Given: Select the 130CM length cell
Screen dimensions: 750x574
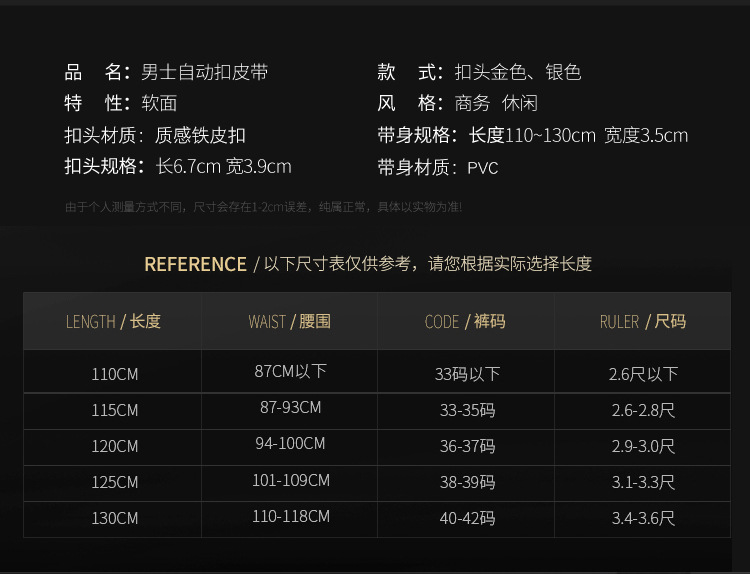Looking at the screenshot, I should (114, 518).
